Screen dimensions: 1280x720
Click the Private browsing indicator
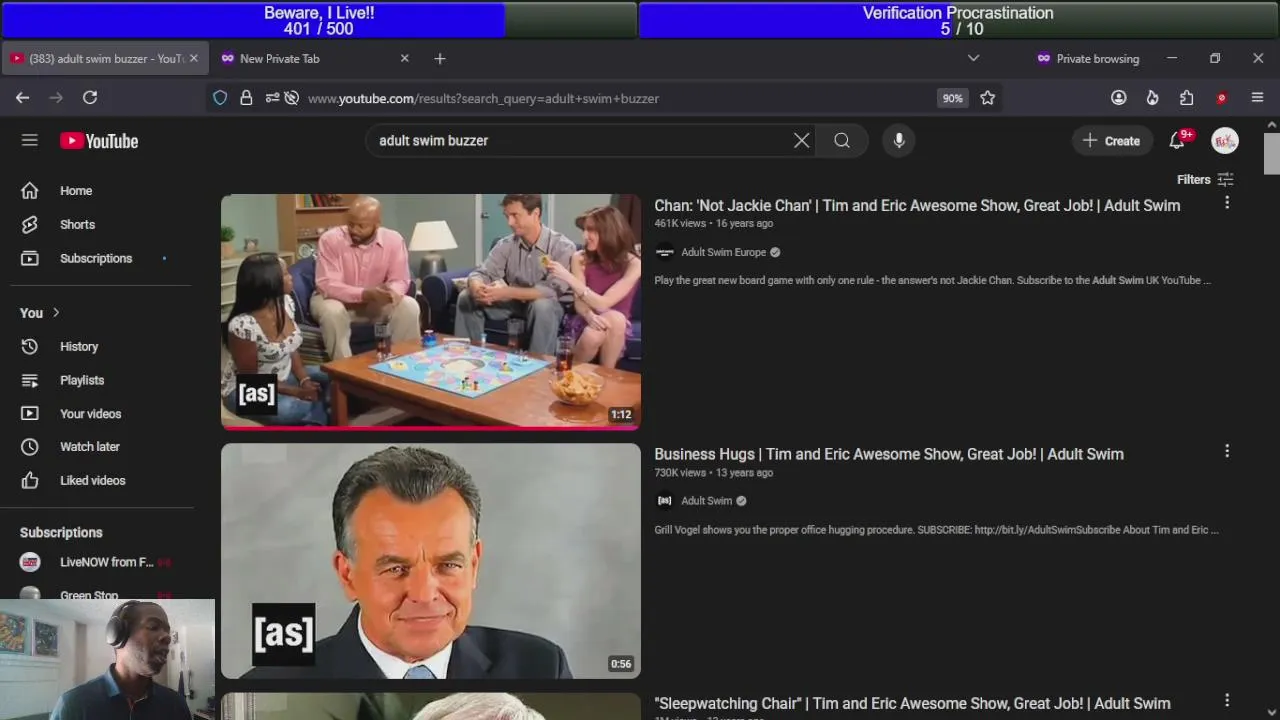point(1088,59)
